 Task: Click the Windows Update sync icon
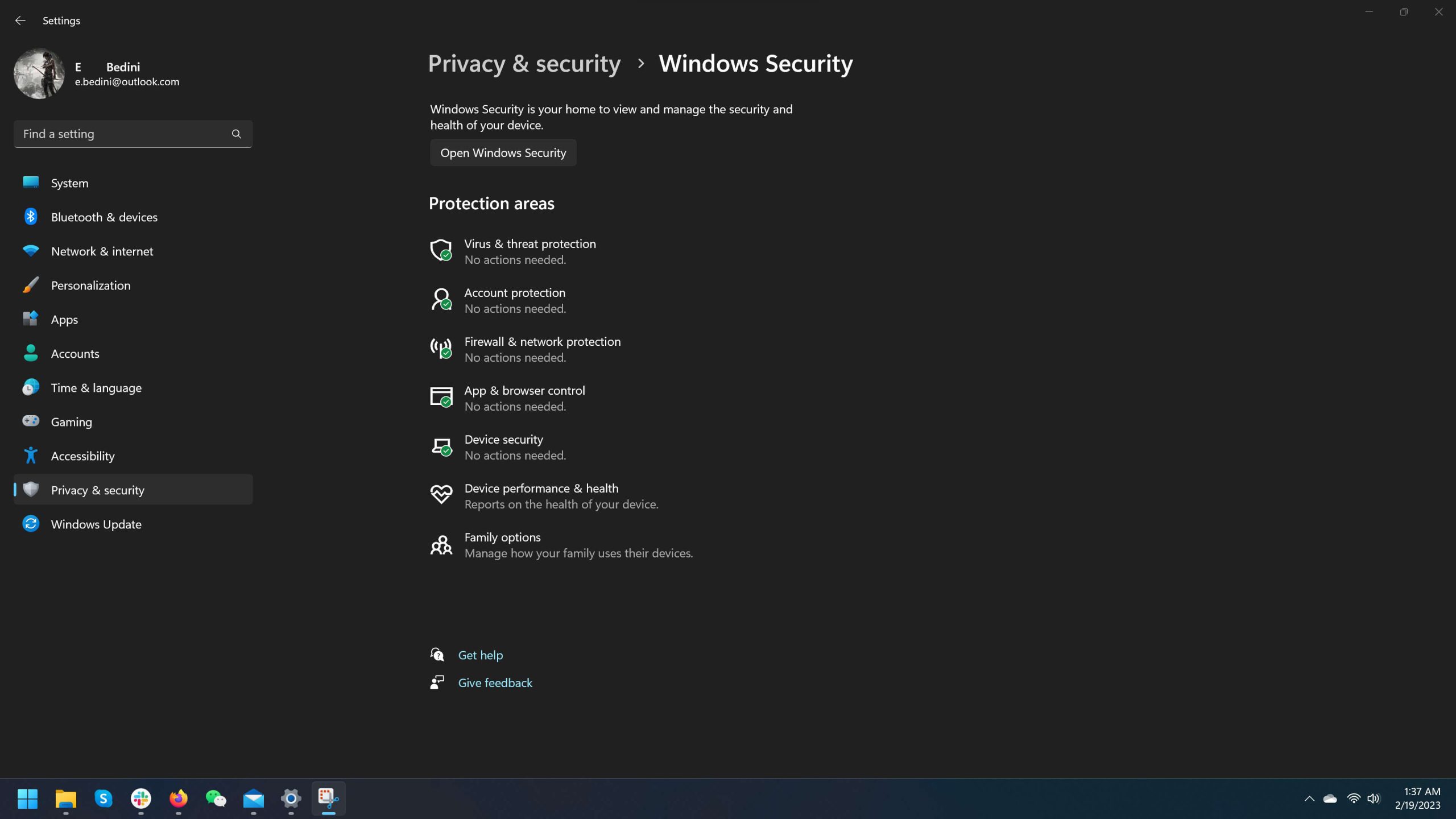[31, 523]
